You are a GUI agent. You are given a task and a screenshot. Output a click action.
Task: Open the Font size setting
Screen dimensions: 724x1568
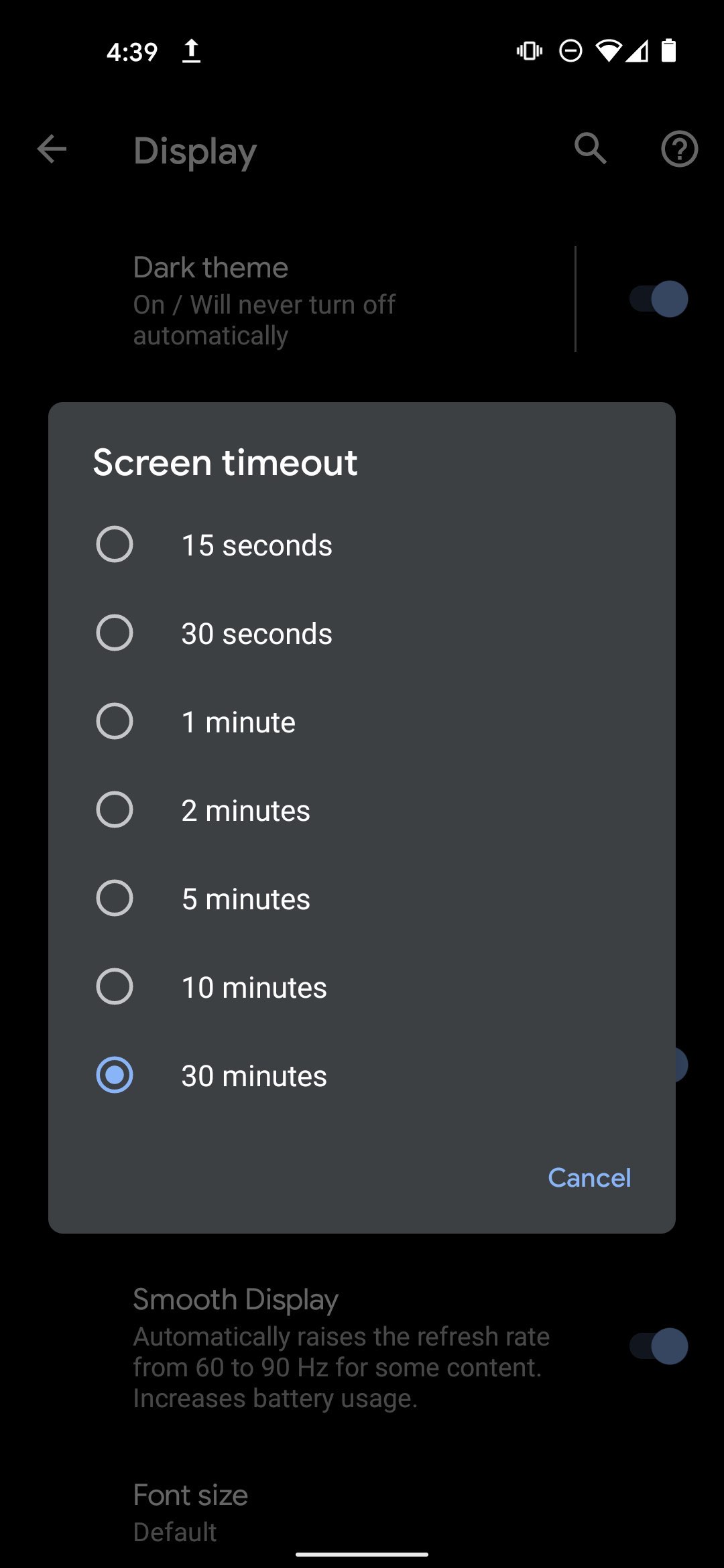pos(190,1495)
